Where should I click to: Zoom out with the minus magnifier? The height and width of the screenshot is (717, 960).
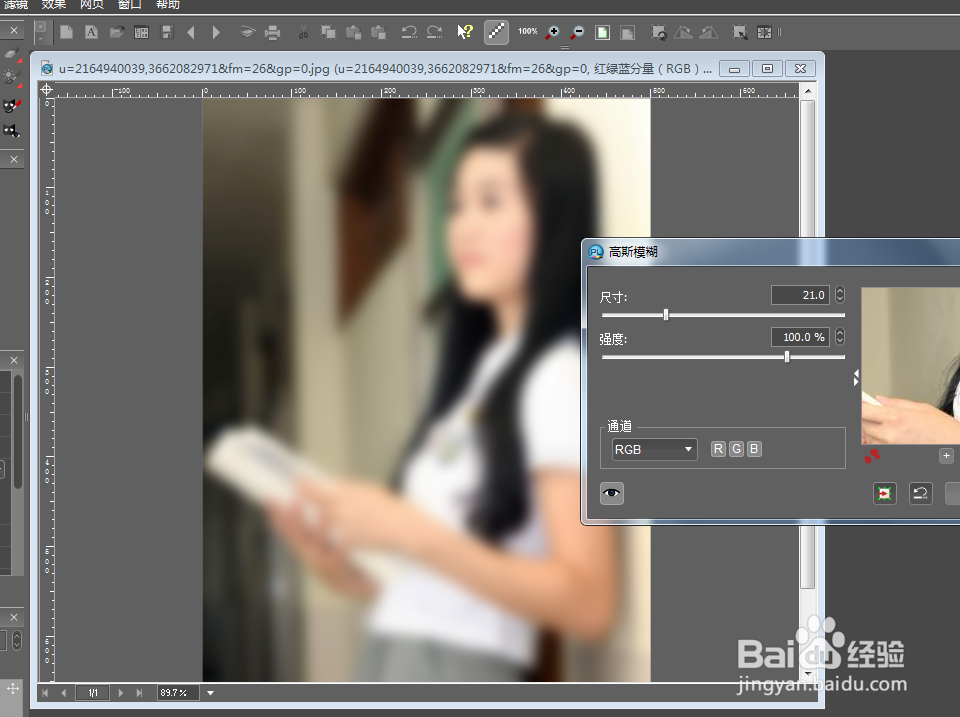(x=577, y=32)
